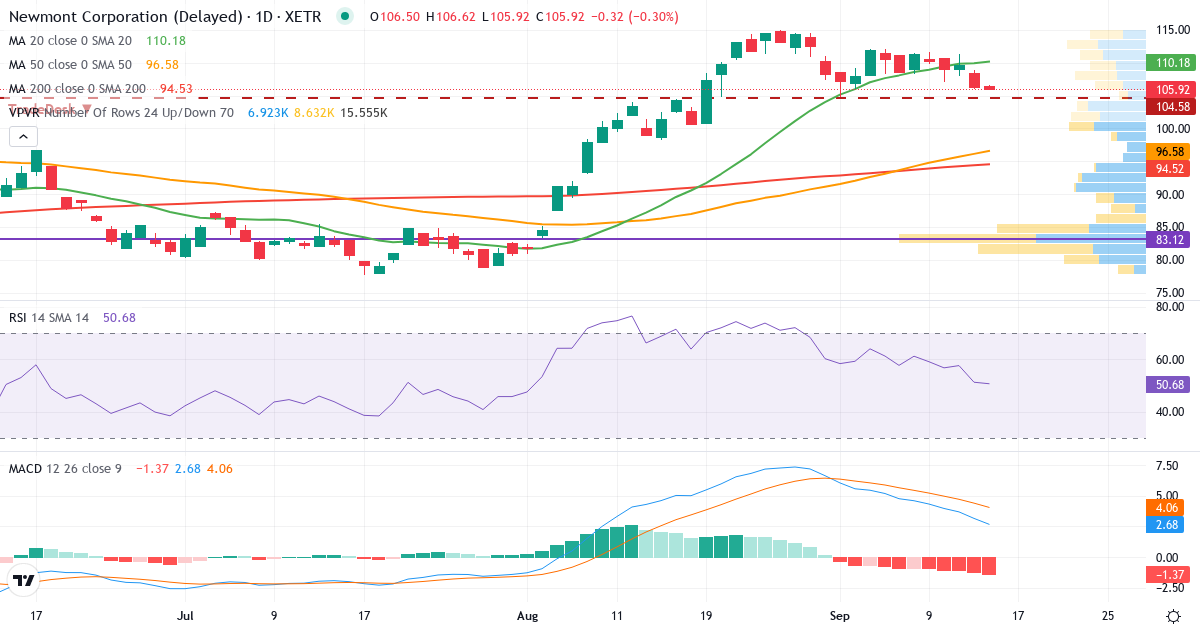Click the VPVR total volume 15.555K
This screenshot has height=630, width=1200.
364,113
